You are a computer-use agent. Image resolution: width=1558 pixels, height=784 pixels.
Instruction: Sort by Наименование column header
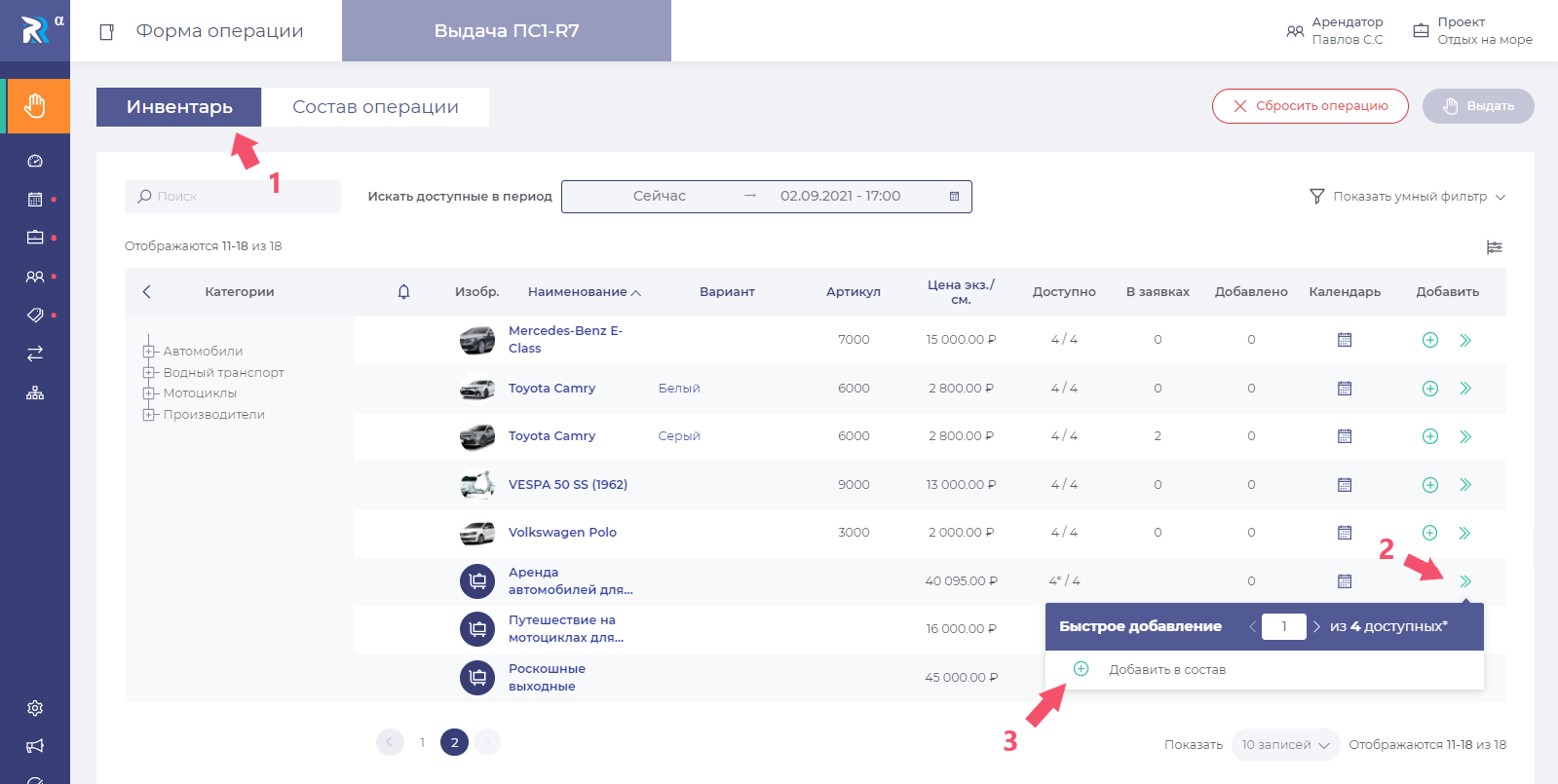point(584,291)
